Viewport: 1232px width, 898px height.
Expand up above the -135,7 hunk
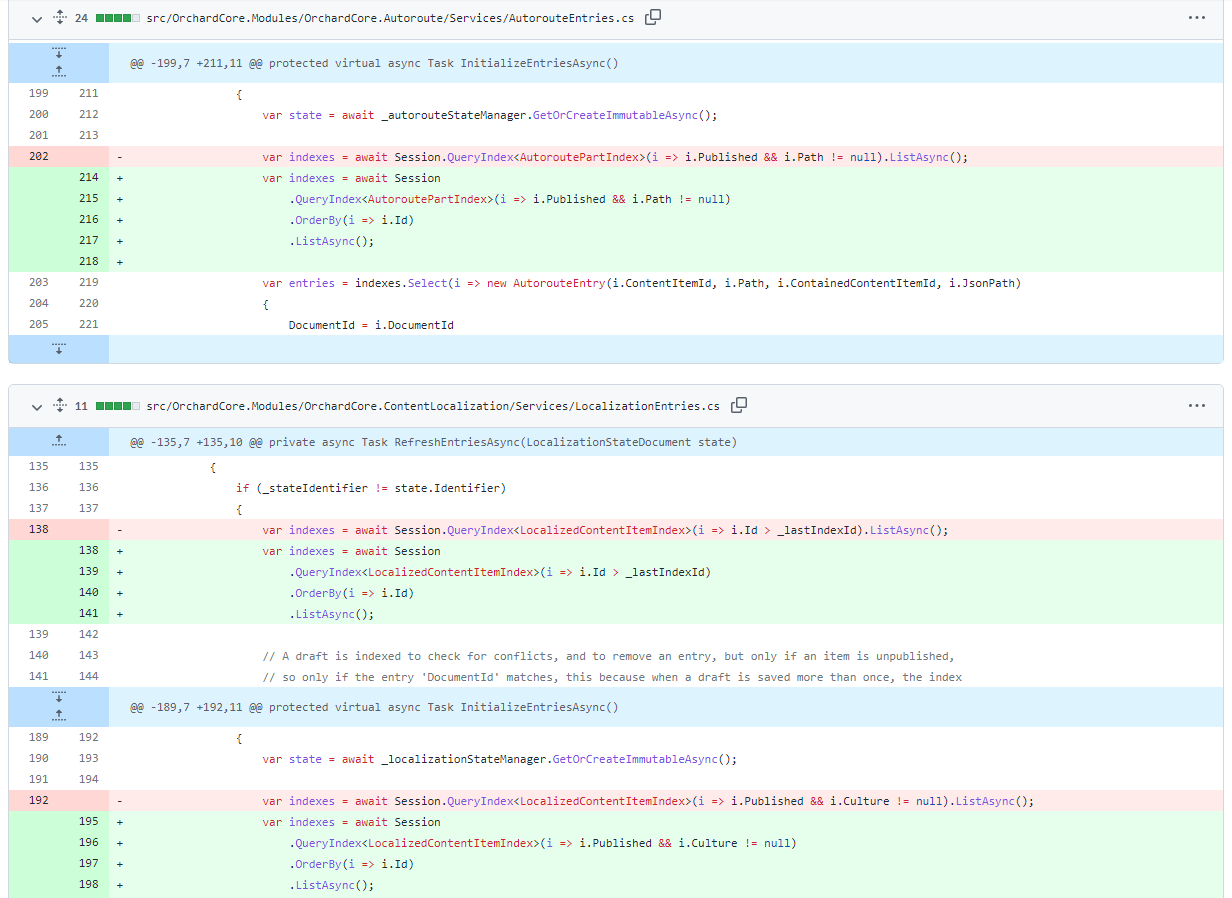point(59,441)
